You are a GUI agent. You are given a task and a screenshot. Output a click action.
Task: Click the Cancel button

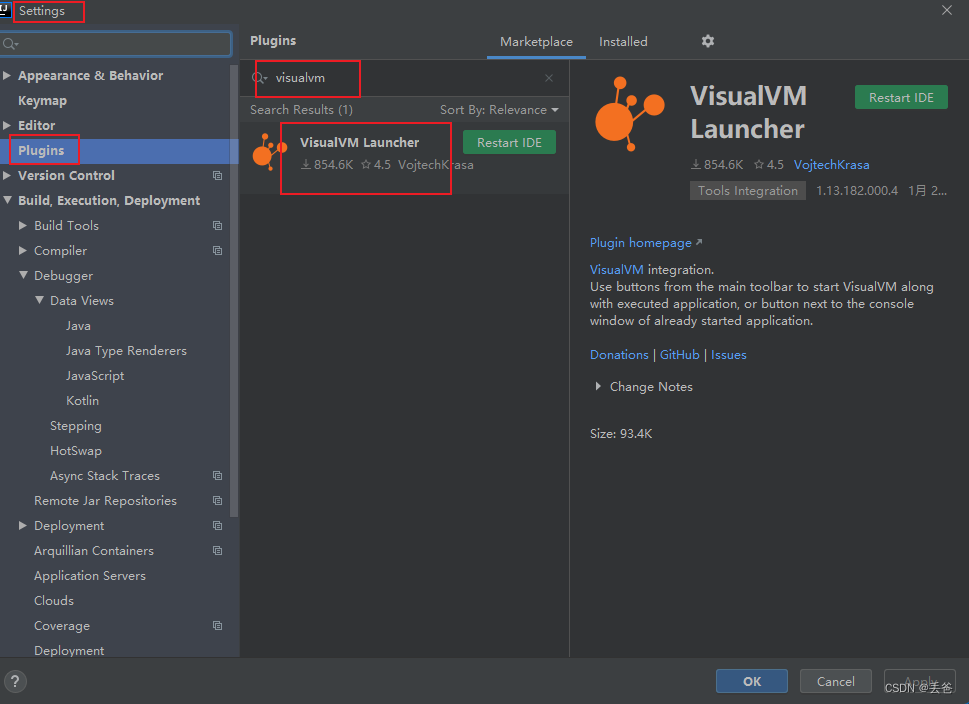(x=836, y=681)
